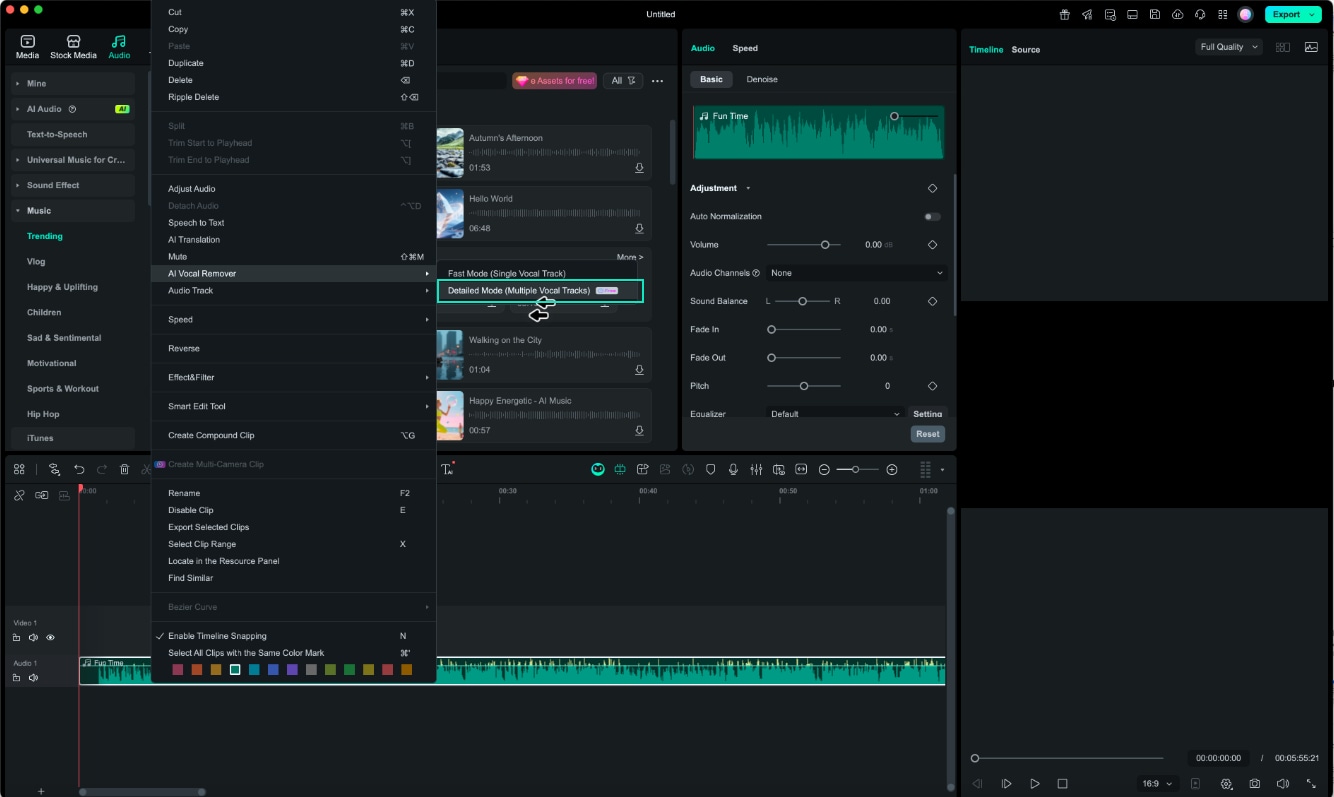Screen dimensions: 1334x797
Task: Delete selection with the trash icon
Action: point(123,469)
